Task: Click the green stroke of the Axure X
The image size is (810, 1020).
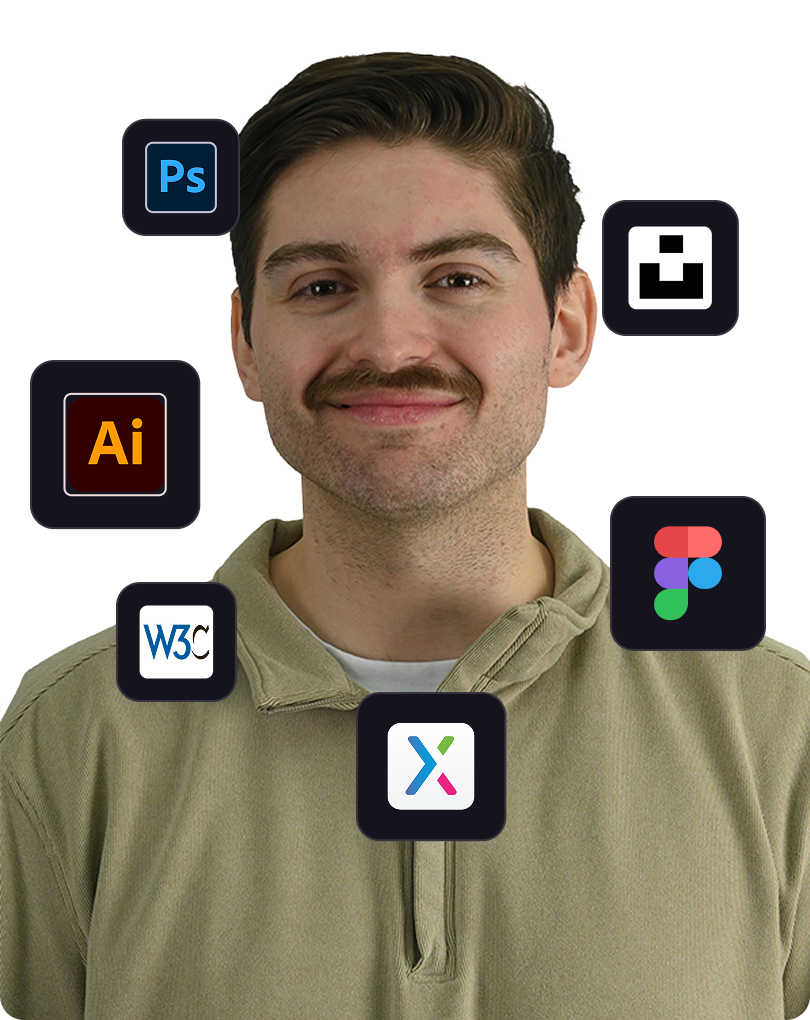Action: [445, 747]
